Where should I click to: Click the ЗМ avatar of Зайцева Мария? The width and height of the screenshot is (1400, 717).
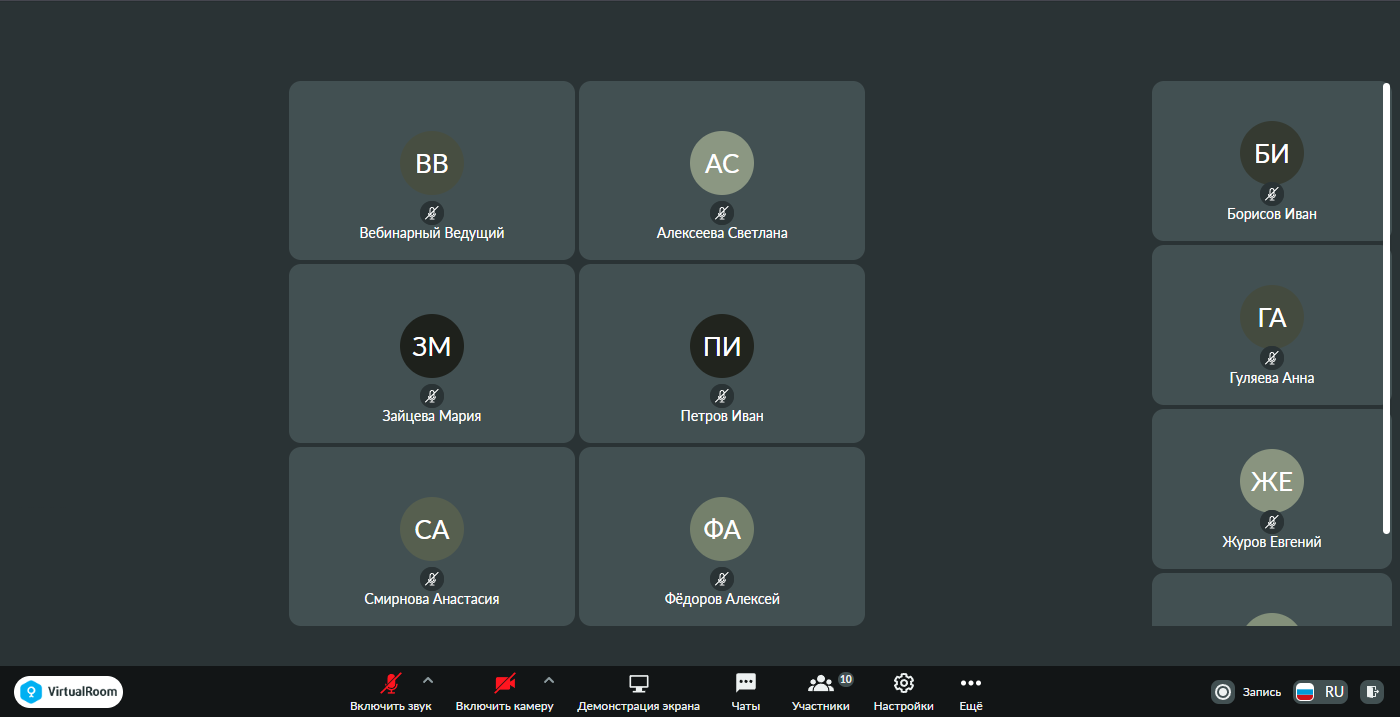pos(432,346)
